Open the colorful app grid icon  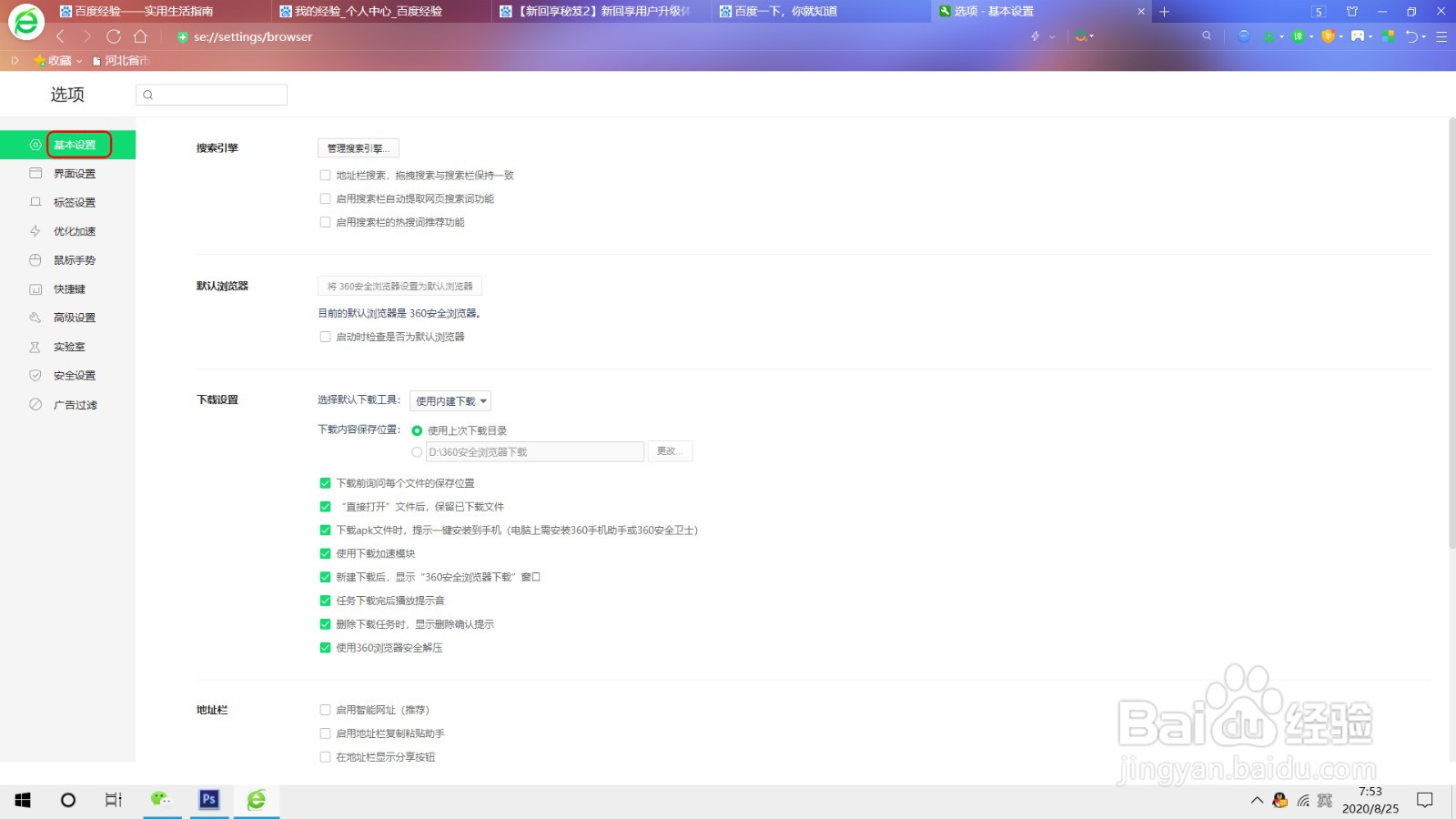click(x=1389, y=36)
